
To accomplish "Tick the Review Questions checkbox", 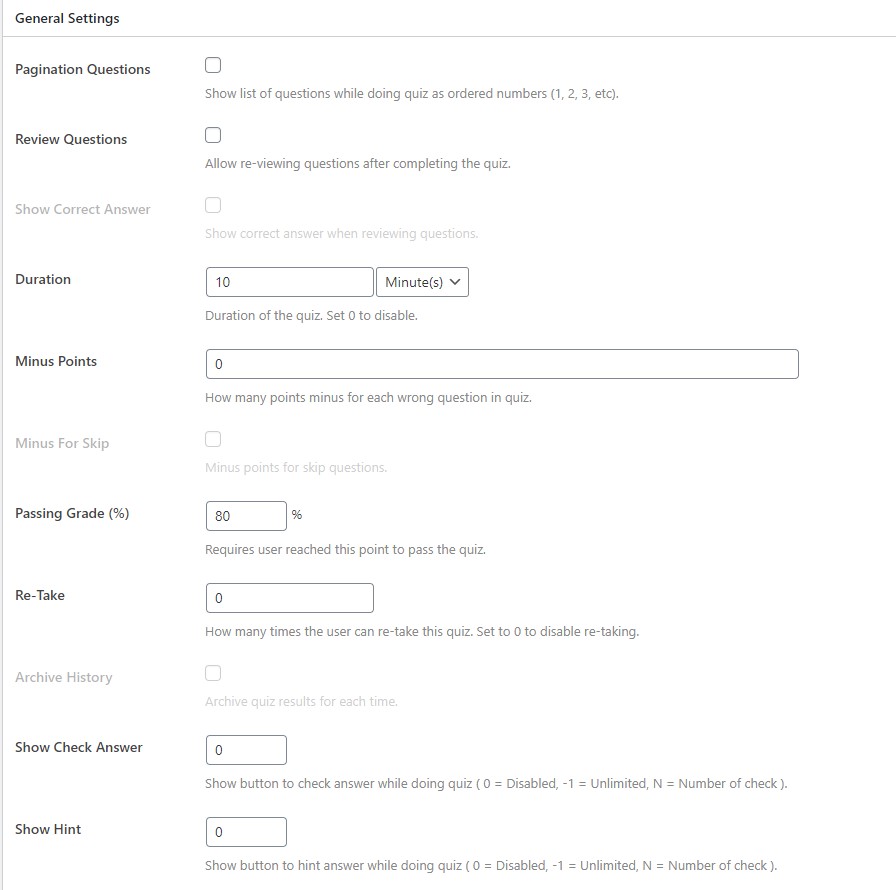I will click(213, 135).
